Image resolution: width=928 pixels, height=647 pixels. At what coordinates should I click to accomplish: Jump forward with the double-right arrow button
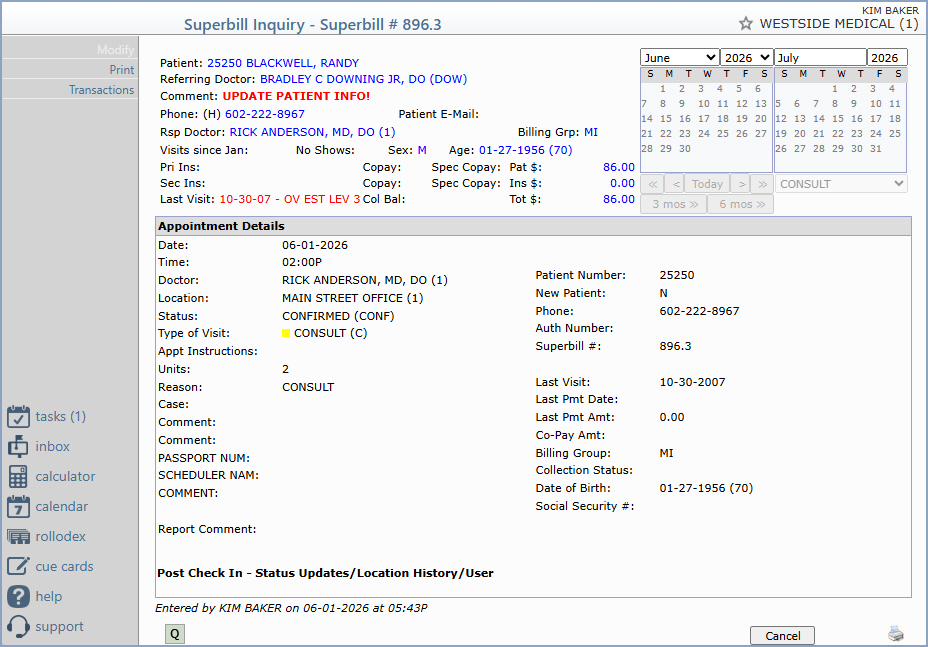coord(762,184)
